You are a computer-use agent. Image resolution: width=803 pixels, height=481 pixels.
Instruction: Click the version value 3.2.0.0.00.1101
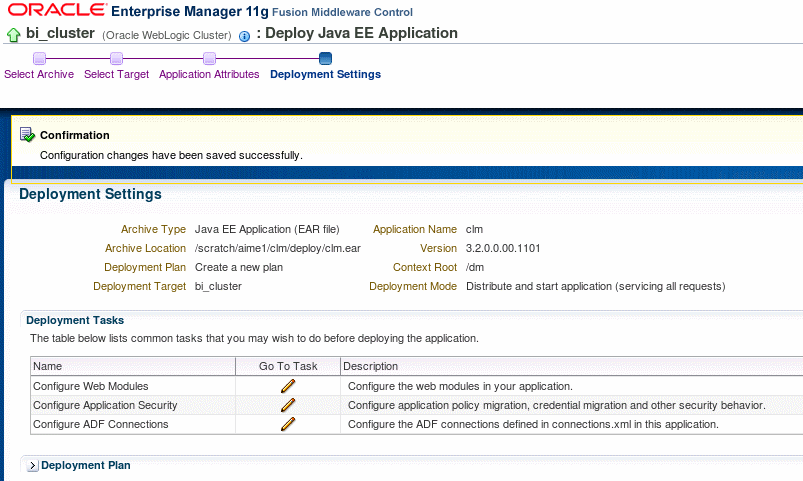(x=503, y=248)
